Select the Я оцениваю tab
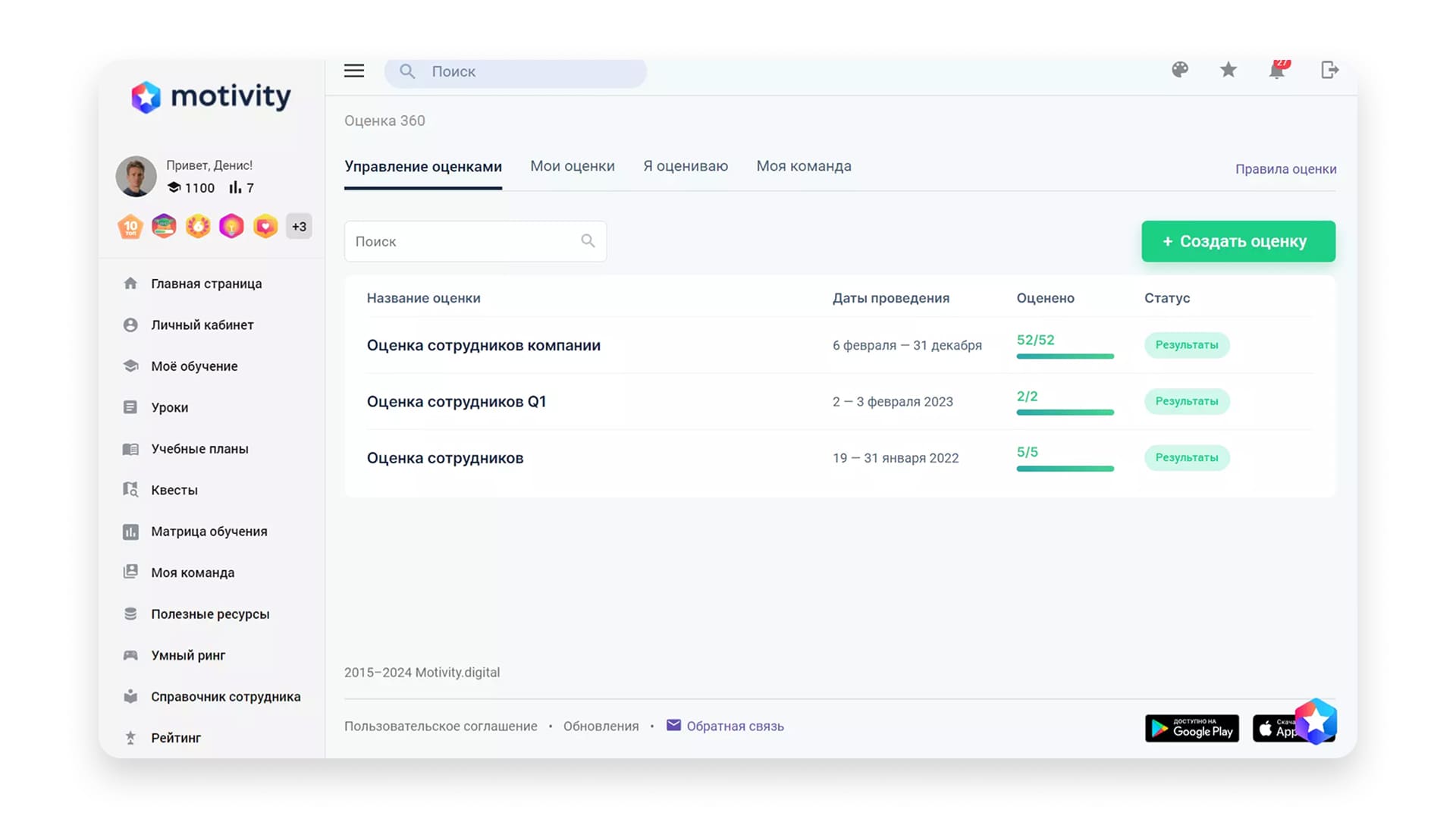The image size is (1456, 819). click(685, 166)
